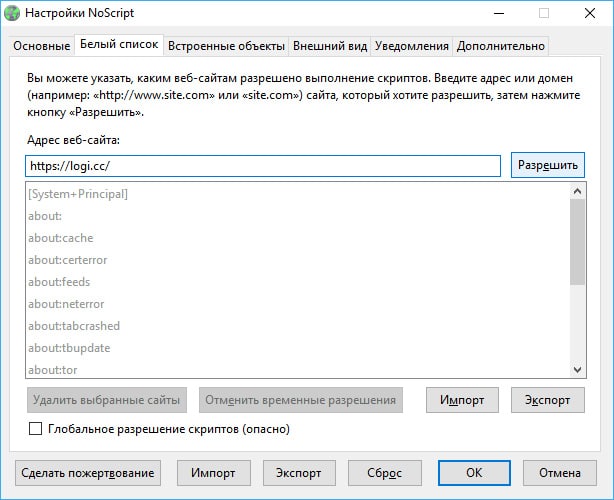614x500 pixels.
Task: Select about:neterror entry in list
Action: click(x=66, y=304)
